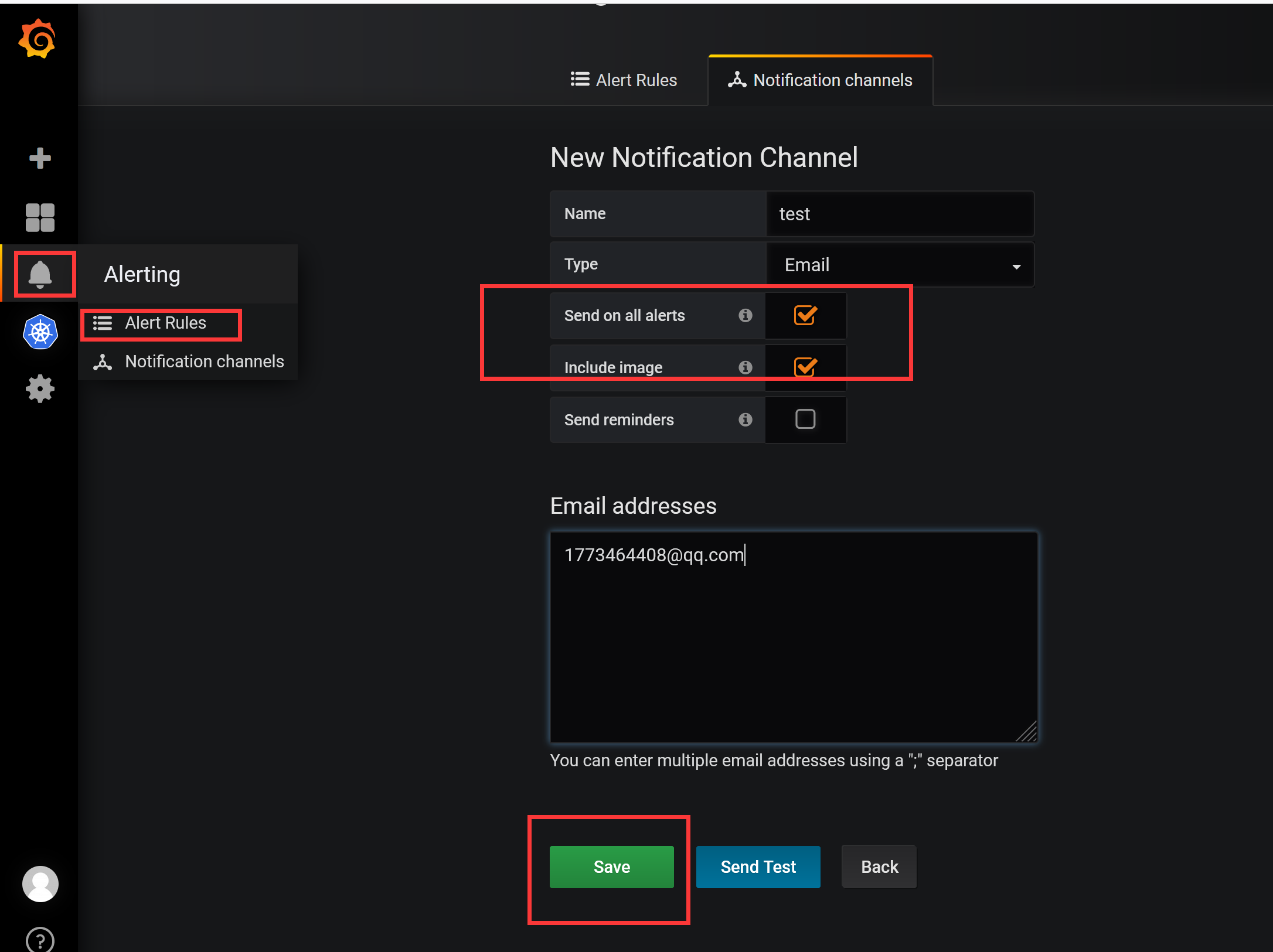Image resolution: width=1273 pixels, height=952 pixels.
Task: Uncheck the Include image checkbox
Action: pos(805,367)
